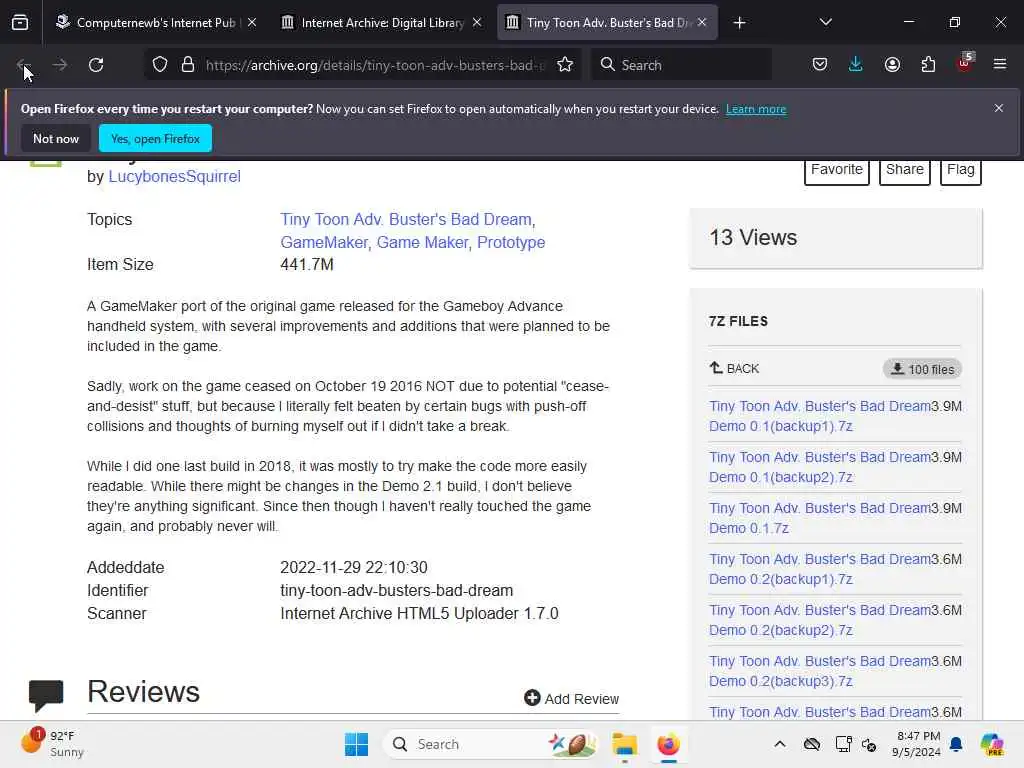Image resolution: width=1024 pixels, height=768 pixels.
Task: Go back with the browser back arrow
Action: [x=24, y=65]
